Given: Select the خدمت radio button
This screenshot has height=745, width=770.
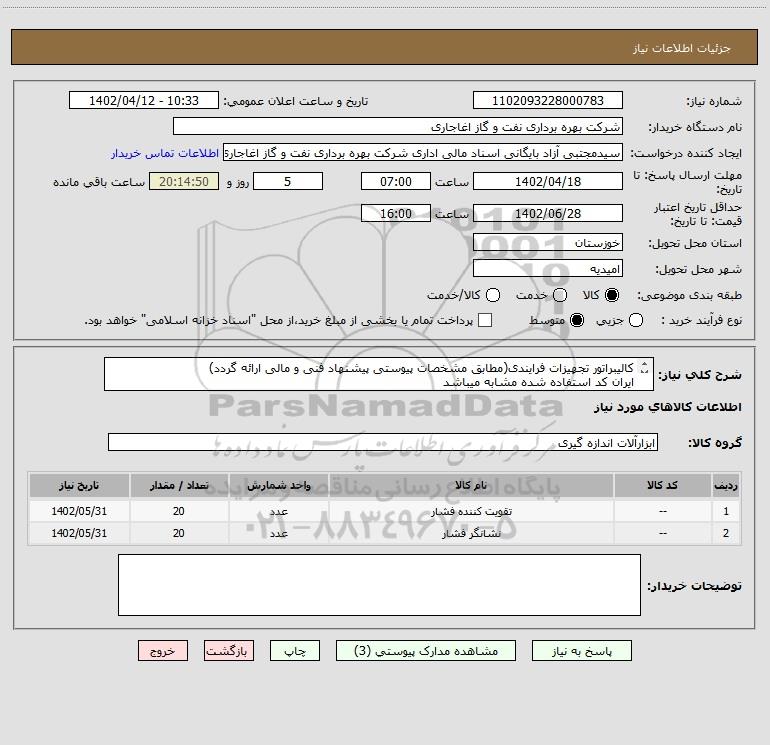Looking at the screenshot, I should [560, 295].
